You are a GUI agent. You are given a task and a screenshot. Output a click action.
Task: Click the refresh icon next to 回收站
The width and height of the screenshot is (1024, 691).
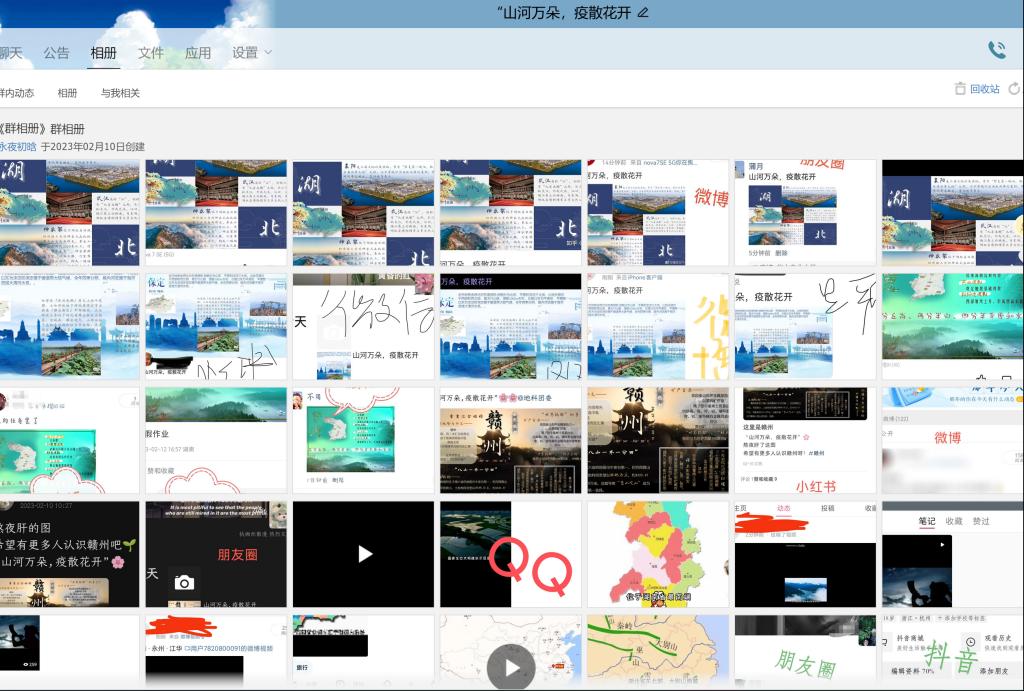1014,89
